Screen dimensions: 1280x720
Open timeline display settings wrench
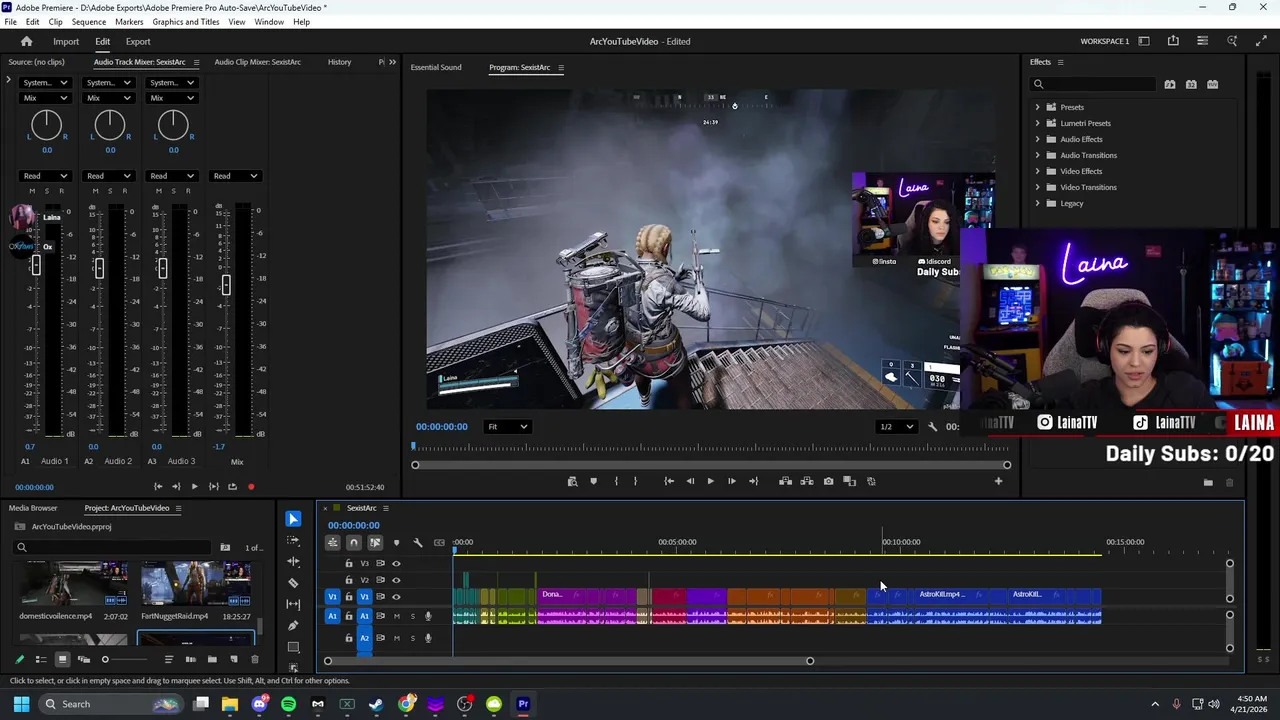coord(418,543)
